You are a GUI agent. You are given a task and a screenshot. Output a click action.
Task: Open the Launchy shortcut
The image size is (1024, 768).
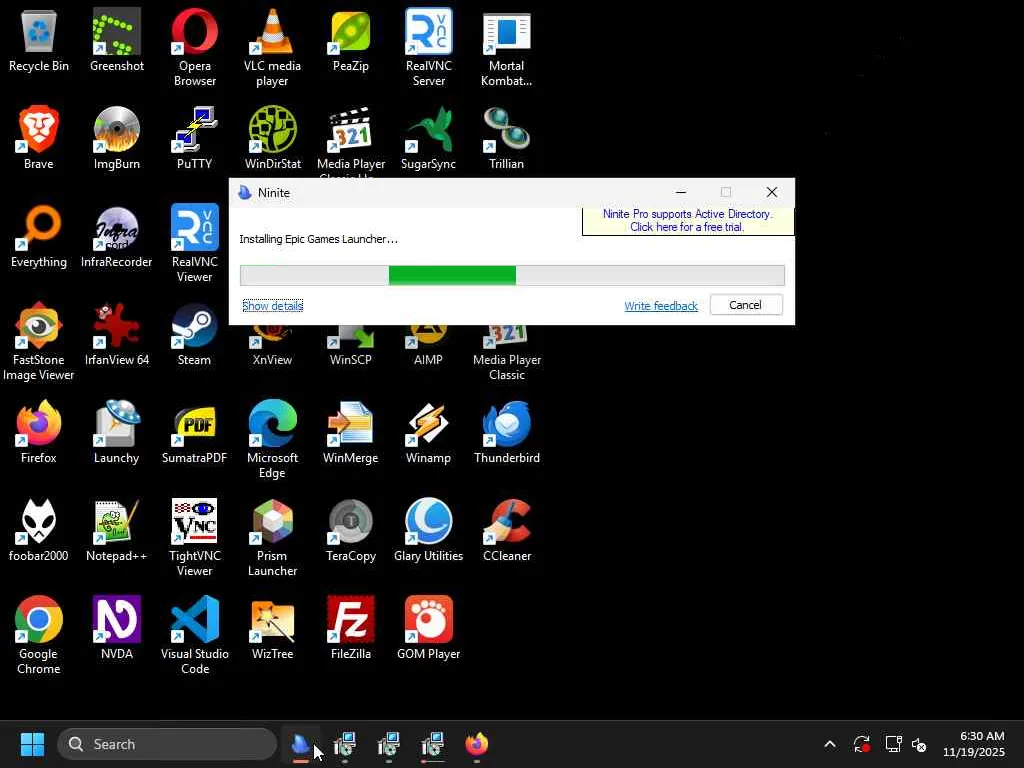point(116,432)
